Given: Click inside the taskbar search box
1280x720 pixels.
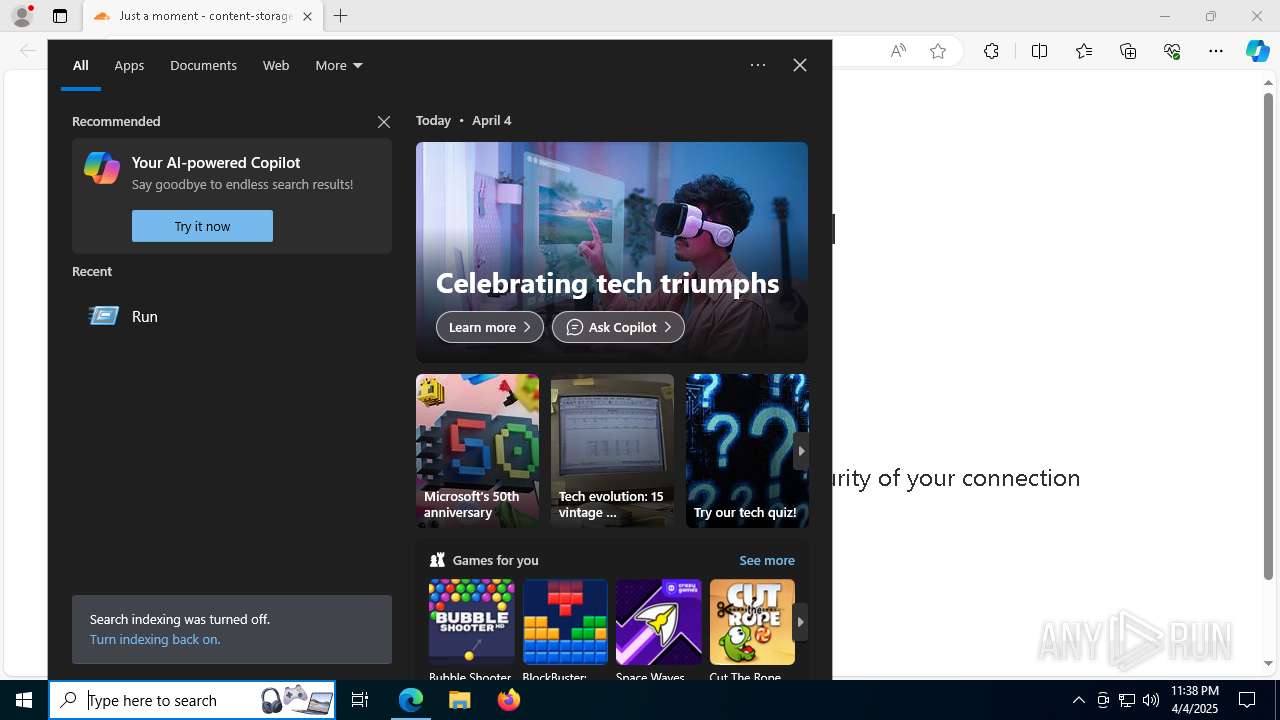Looking at the screenshot, I should click(192, 700).
